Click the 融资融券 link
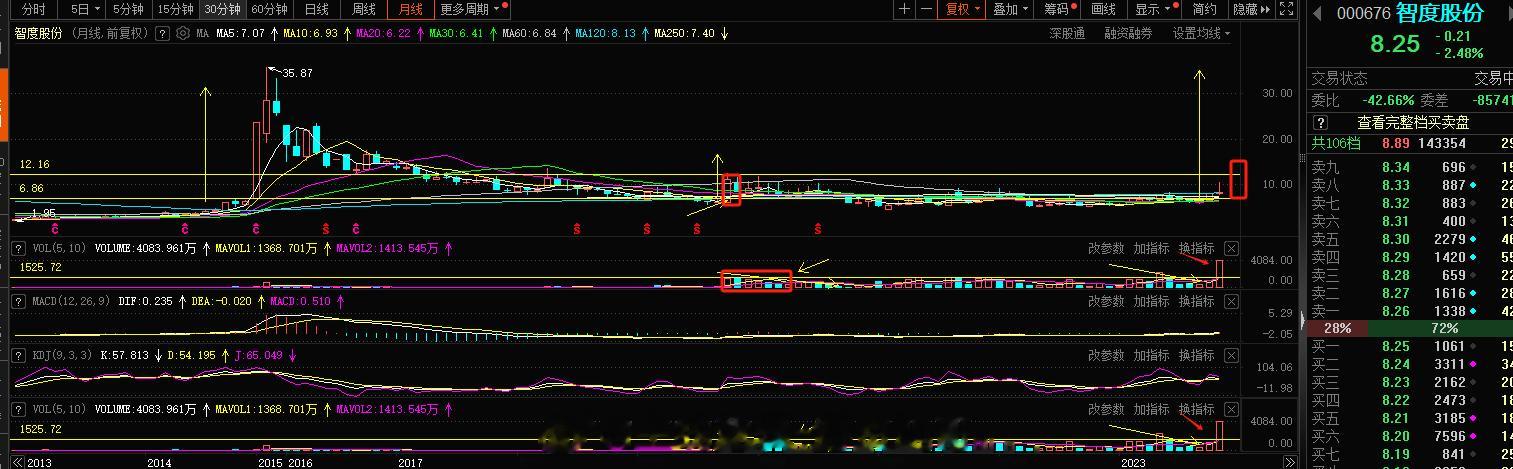This screenshot has width=1513, height=469. point(1128,33)
